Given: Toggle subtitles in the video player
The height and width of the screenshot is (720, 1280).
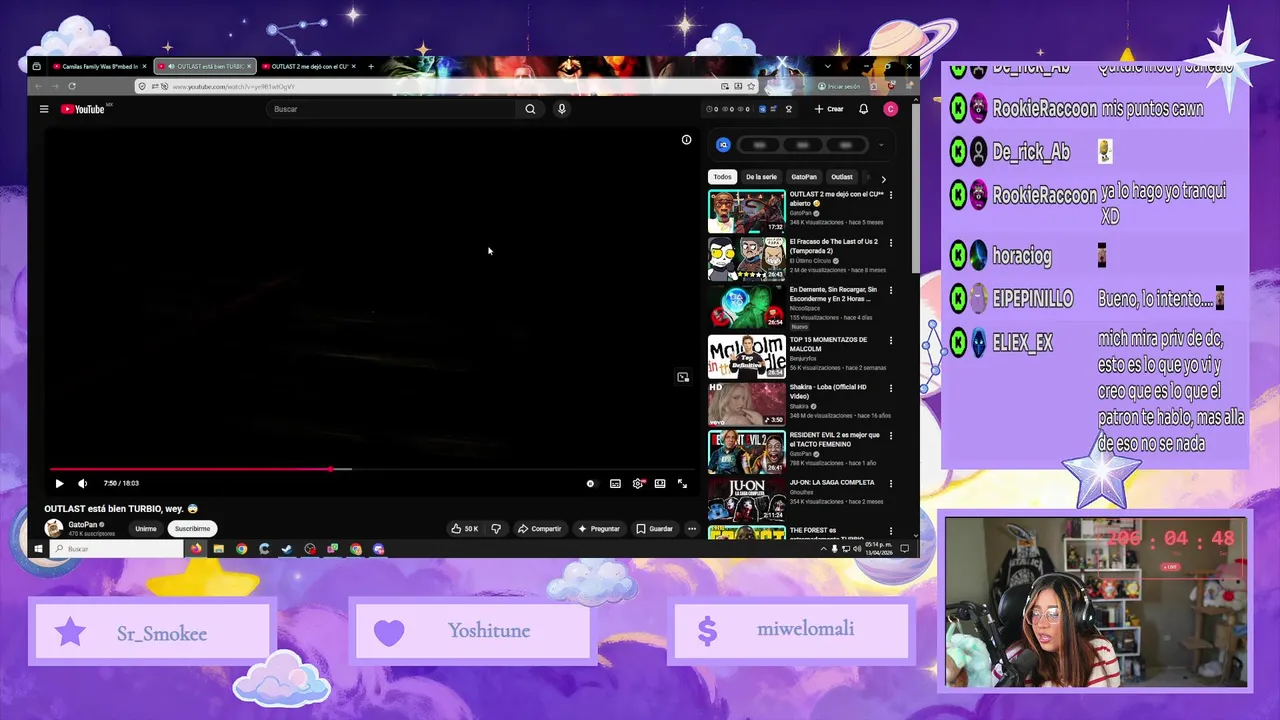Looking at the screenshot, I should click(615, 483).
